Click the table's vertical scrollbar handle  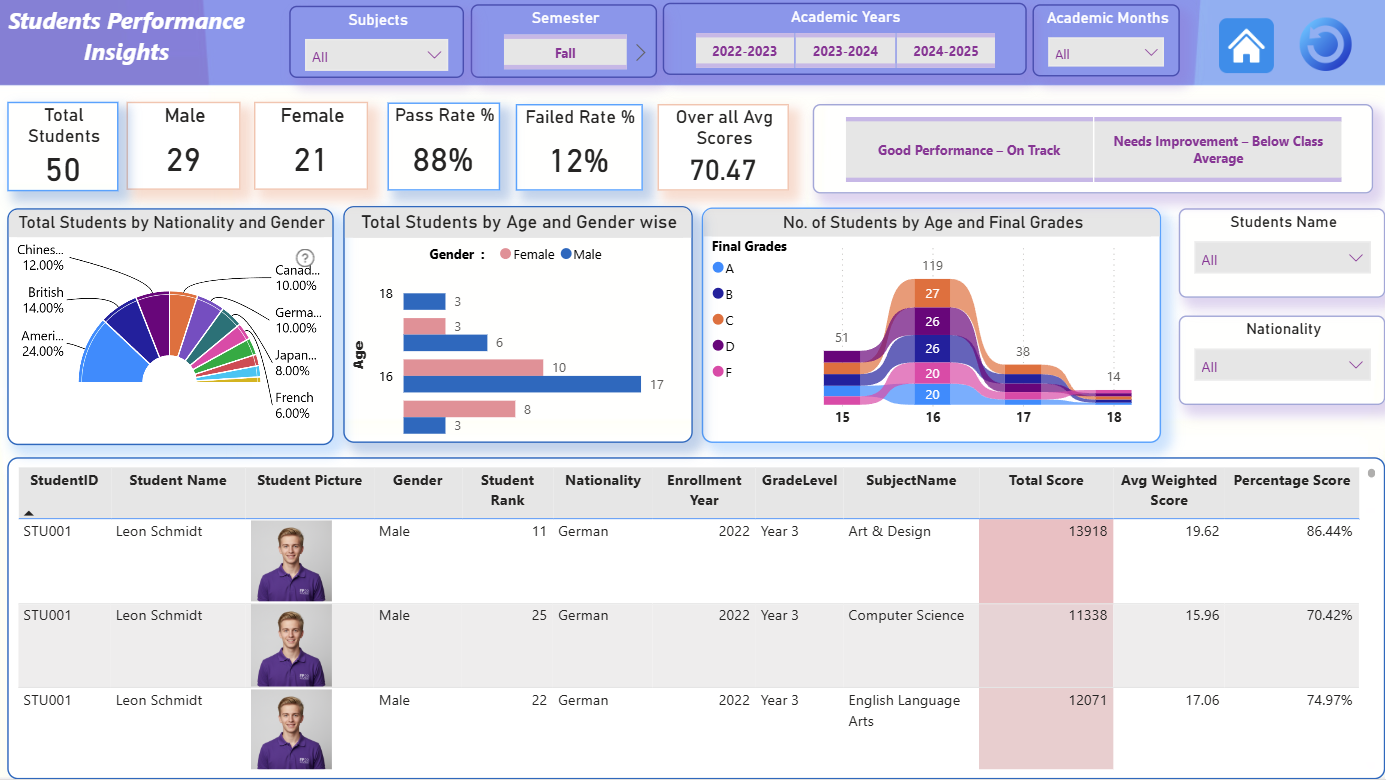click(x=1372, y=473)
